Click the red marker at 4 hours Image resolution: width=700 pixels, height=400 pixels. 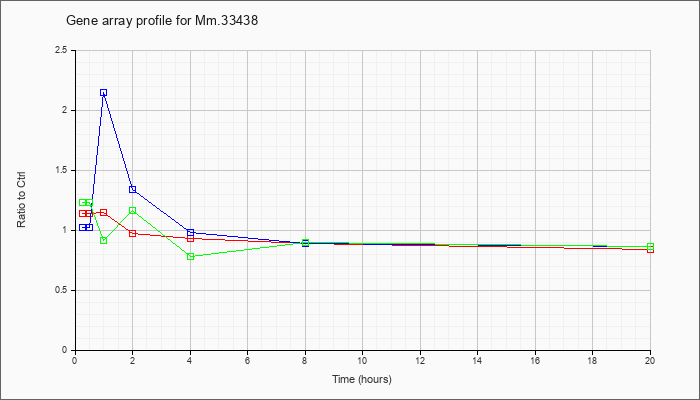(x=191, y=238)
